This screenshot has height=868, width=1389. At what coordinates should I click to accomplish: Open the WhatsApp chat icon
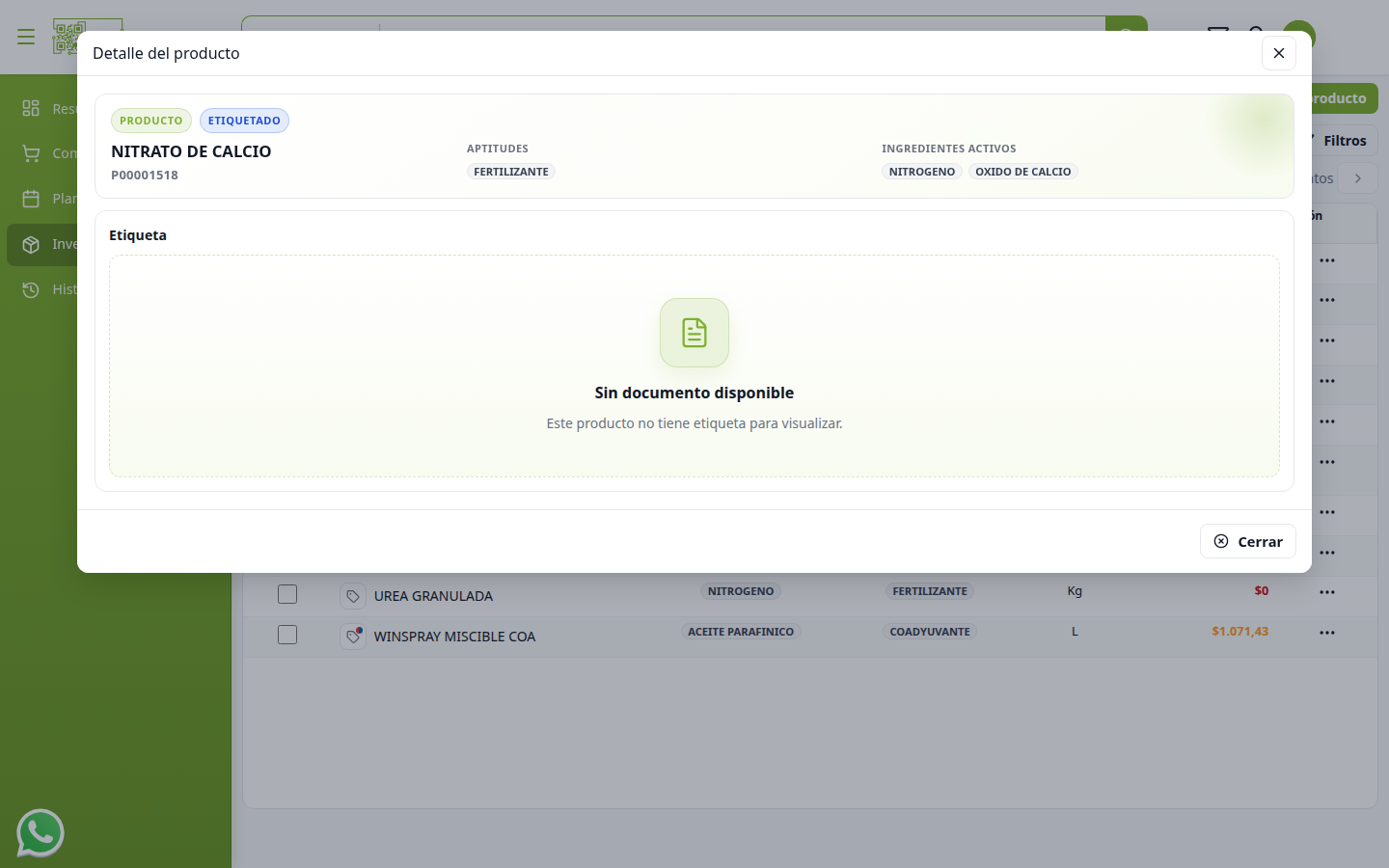(41, 833)
